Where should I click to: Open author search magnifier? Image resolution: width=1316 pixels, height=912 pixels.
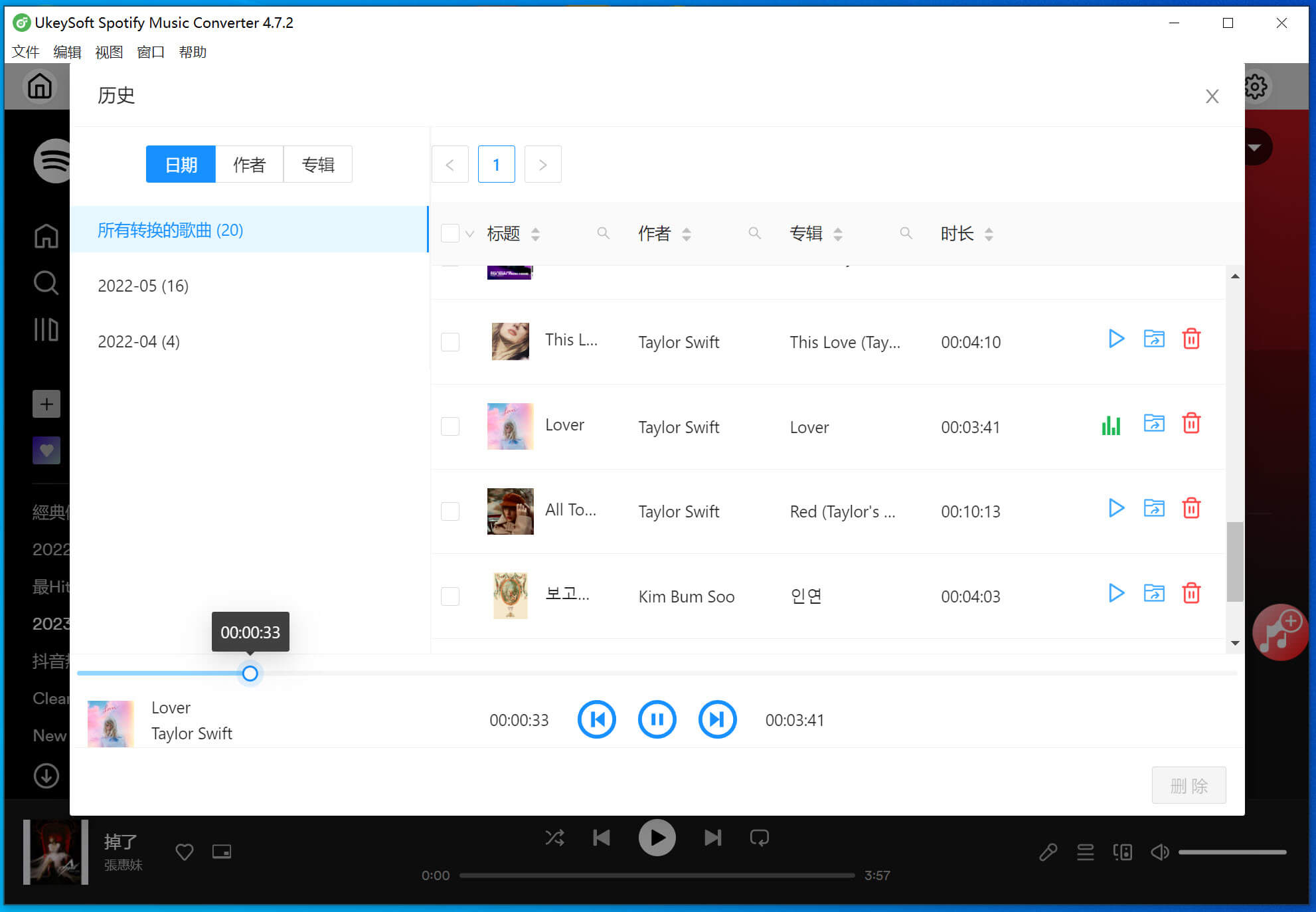tap(754, 233)
